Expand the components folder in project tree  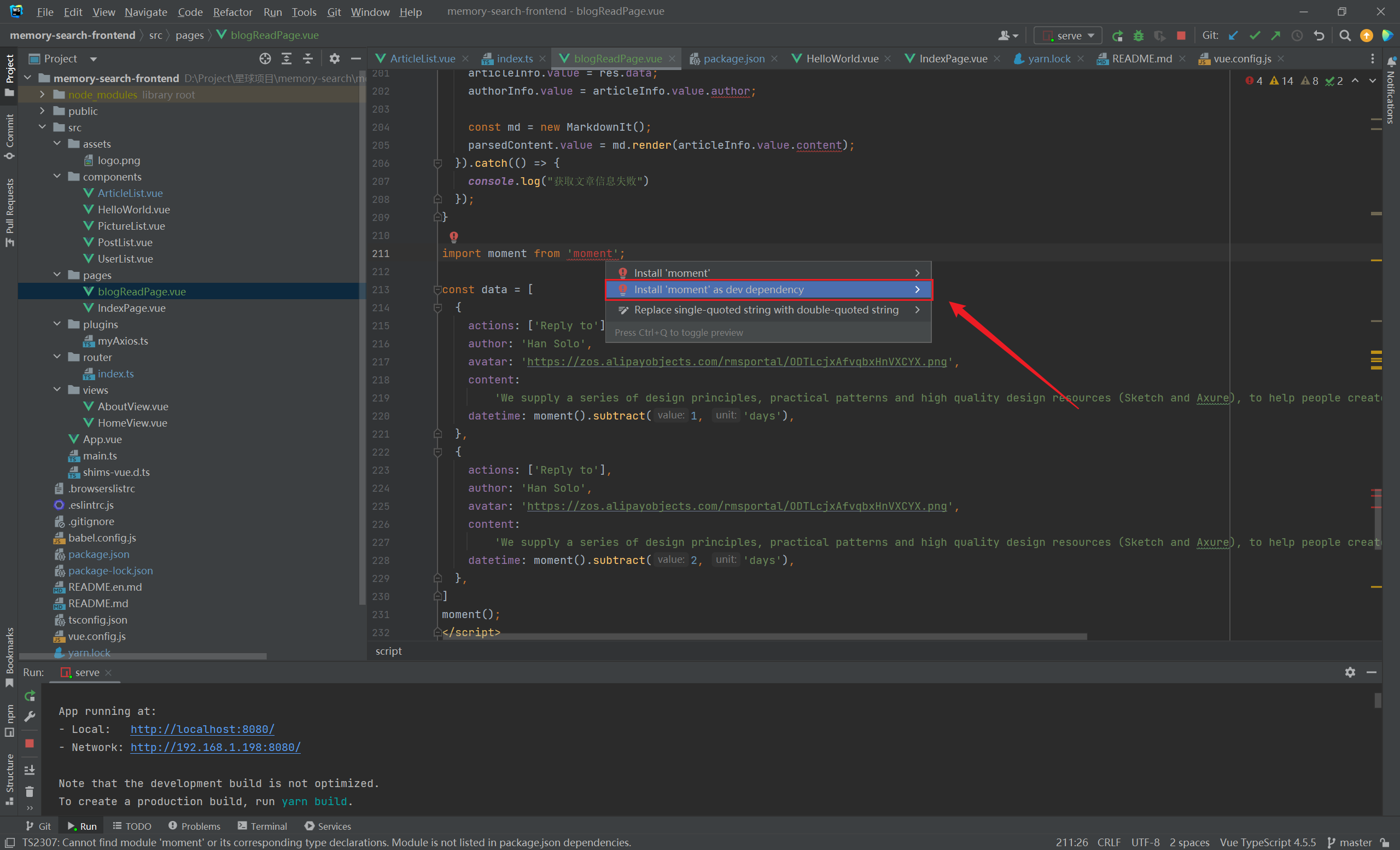57,176
